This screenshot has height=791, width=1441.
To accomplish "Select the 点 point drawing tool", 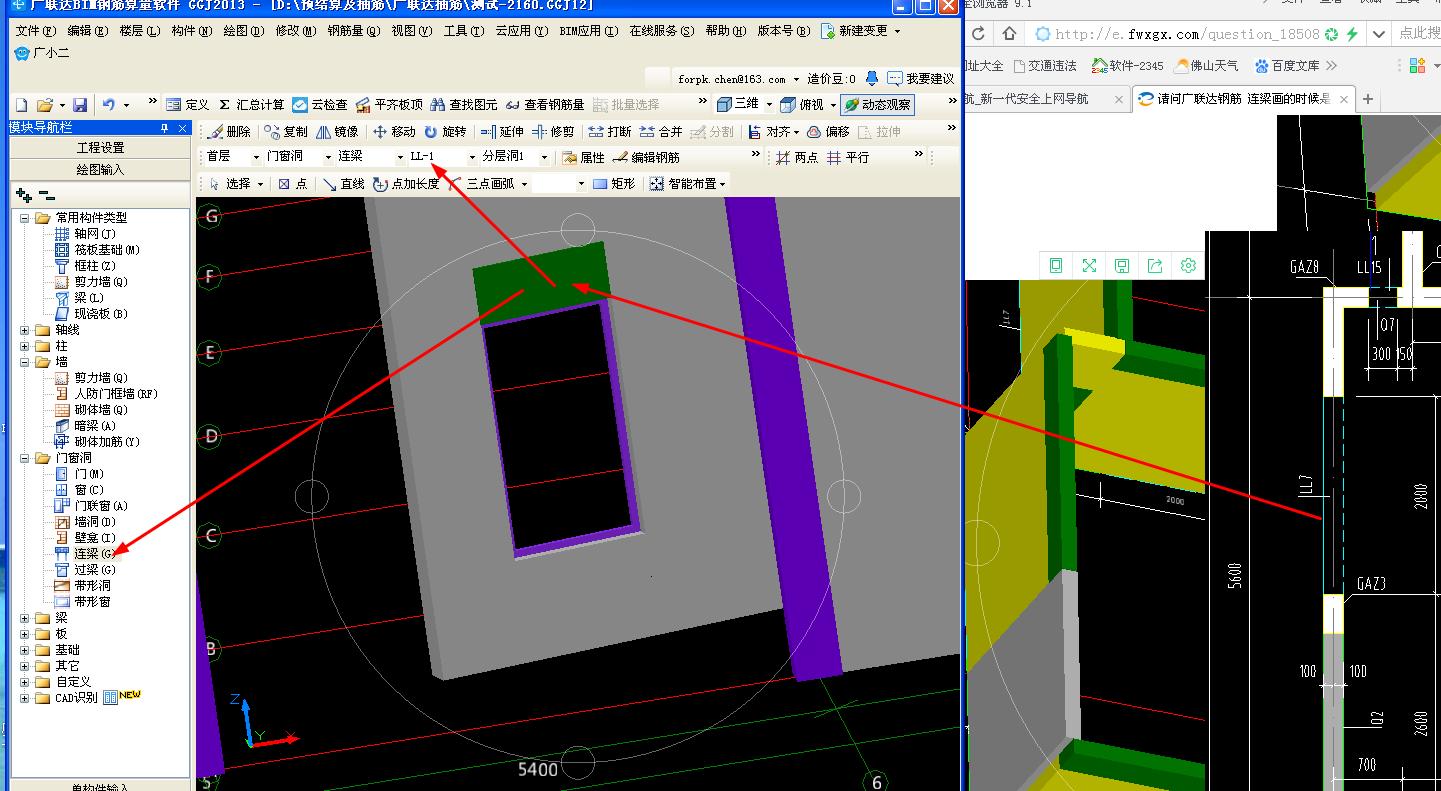I will (x=293, y=184).
